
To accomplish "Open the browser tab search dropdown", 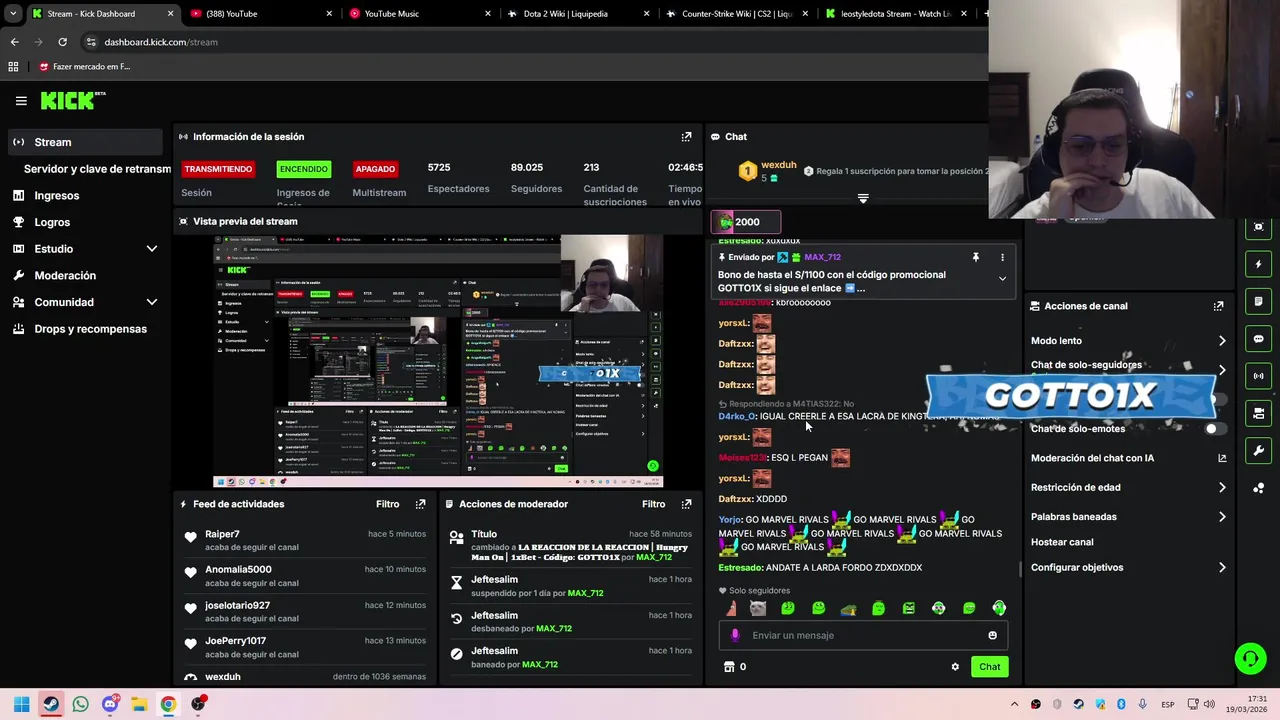I will 13,14.
